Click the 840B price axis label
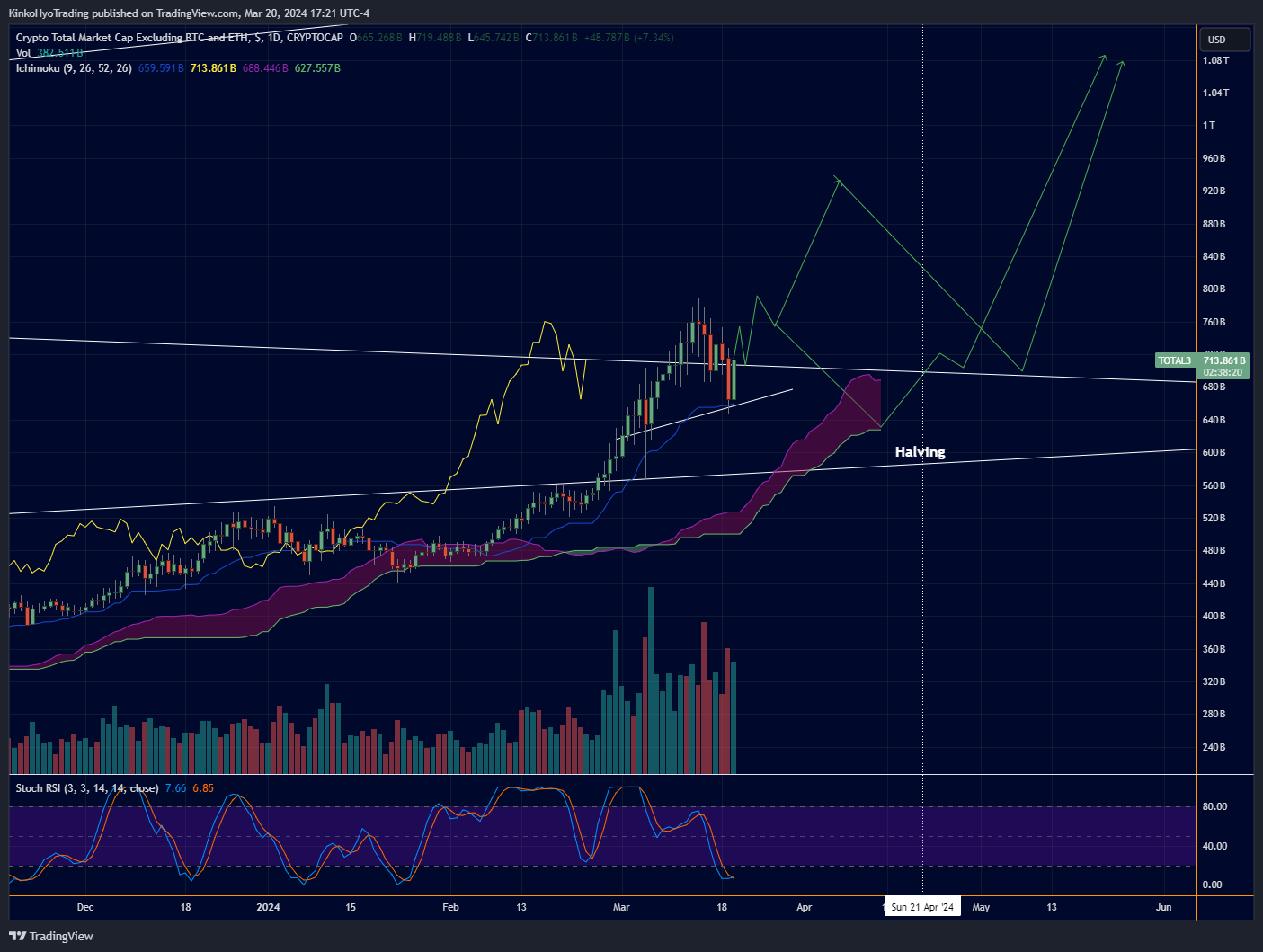Viewport: 1263px width, 952px height. tap(1214, 256)
